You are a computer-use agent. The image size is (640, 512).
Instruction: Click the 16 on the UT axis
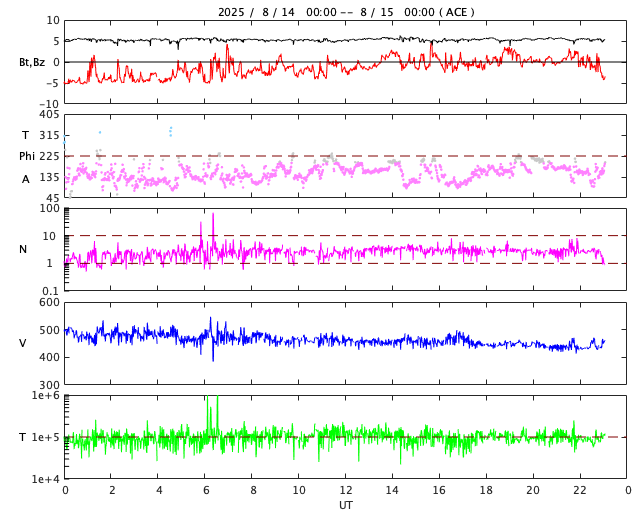pos(439,490)
